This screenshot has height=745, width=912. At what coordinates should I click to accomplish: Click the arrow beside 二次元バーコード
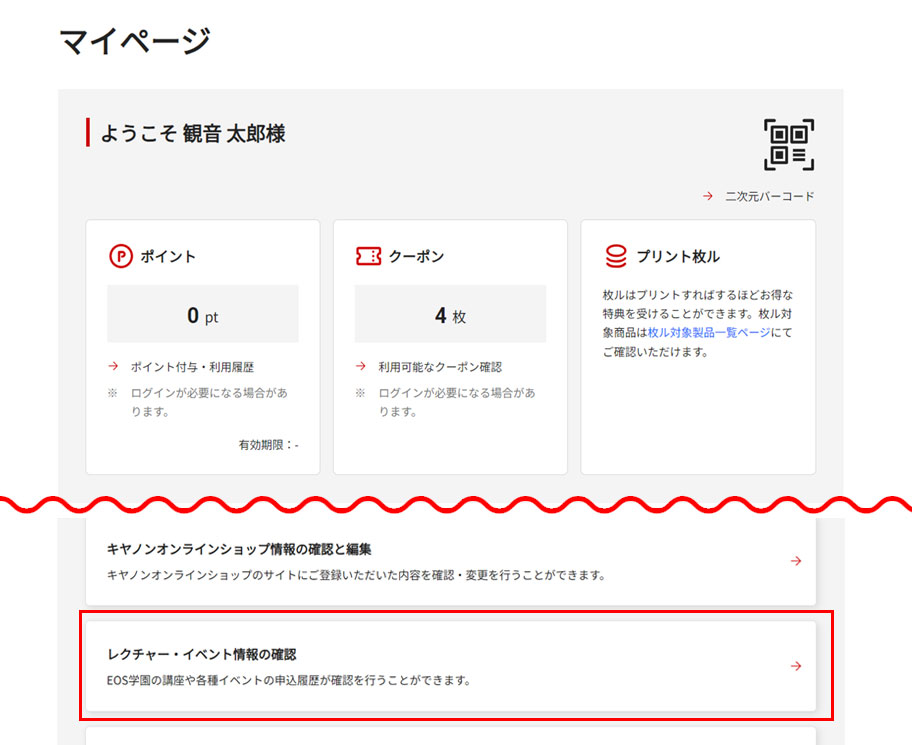click(x=708, y=197)
